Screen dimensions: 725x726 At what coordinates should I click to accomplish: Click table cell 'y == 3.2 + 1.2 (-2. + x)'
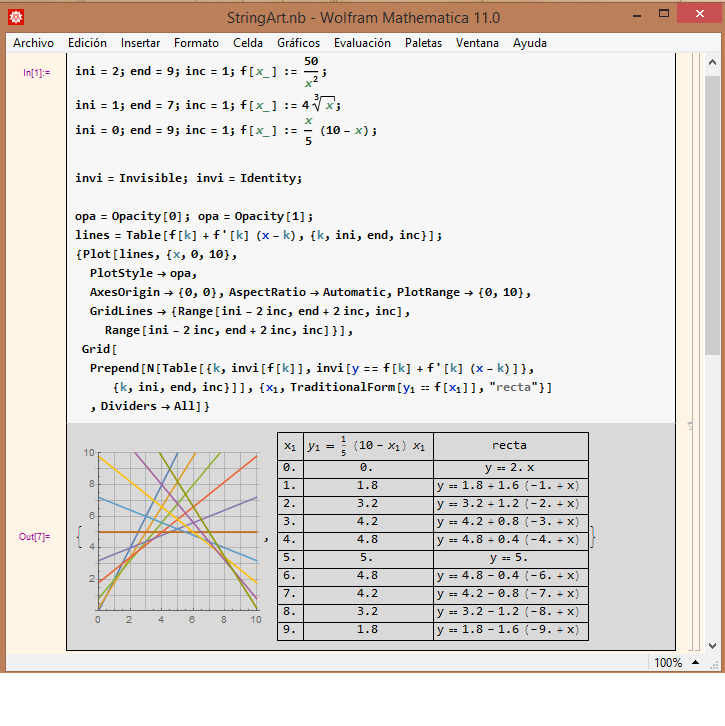511,504
